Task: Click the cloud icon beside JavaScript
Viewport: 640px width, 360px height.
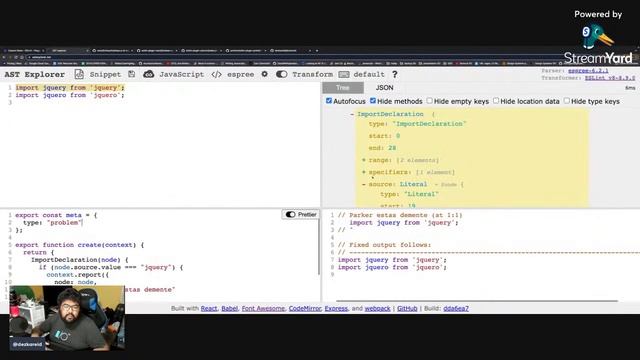Action: [x=149, y=74]
